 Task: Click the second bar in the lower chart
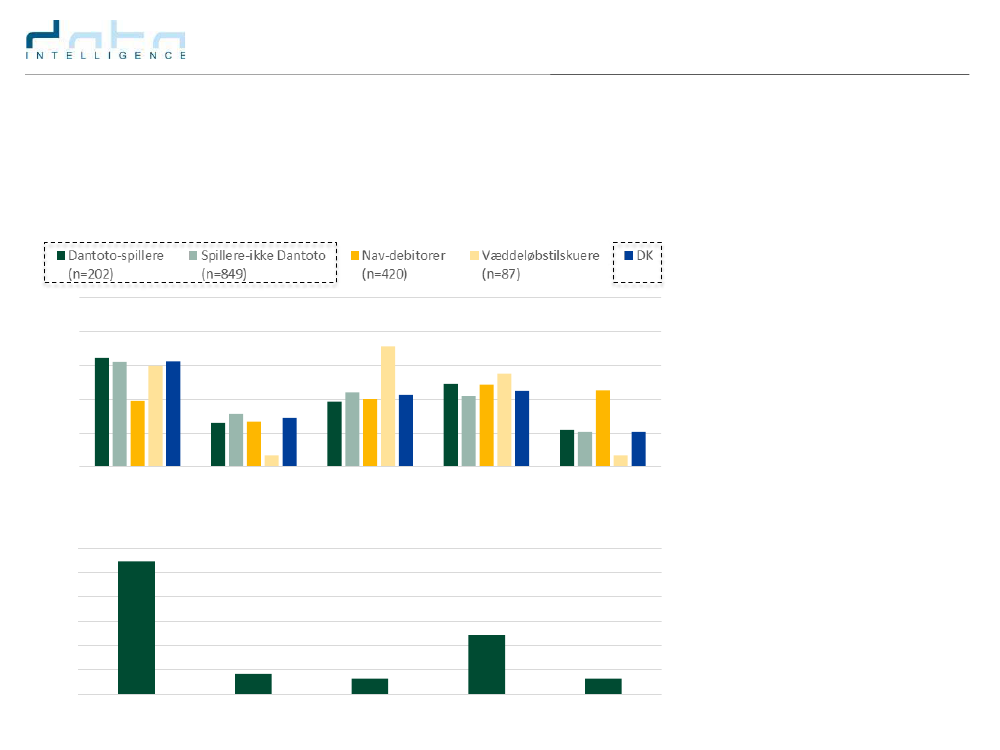pos(253,684)
